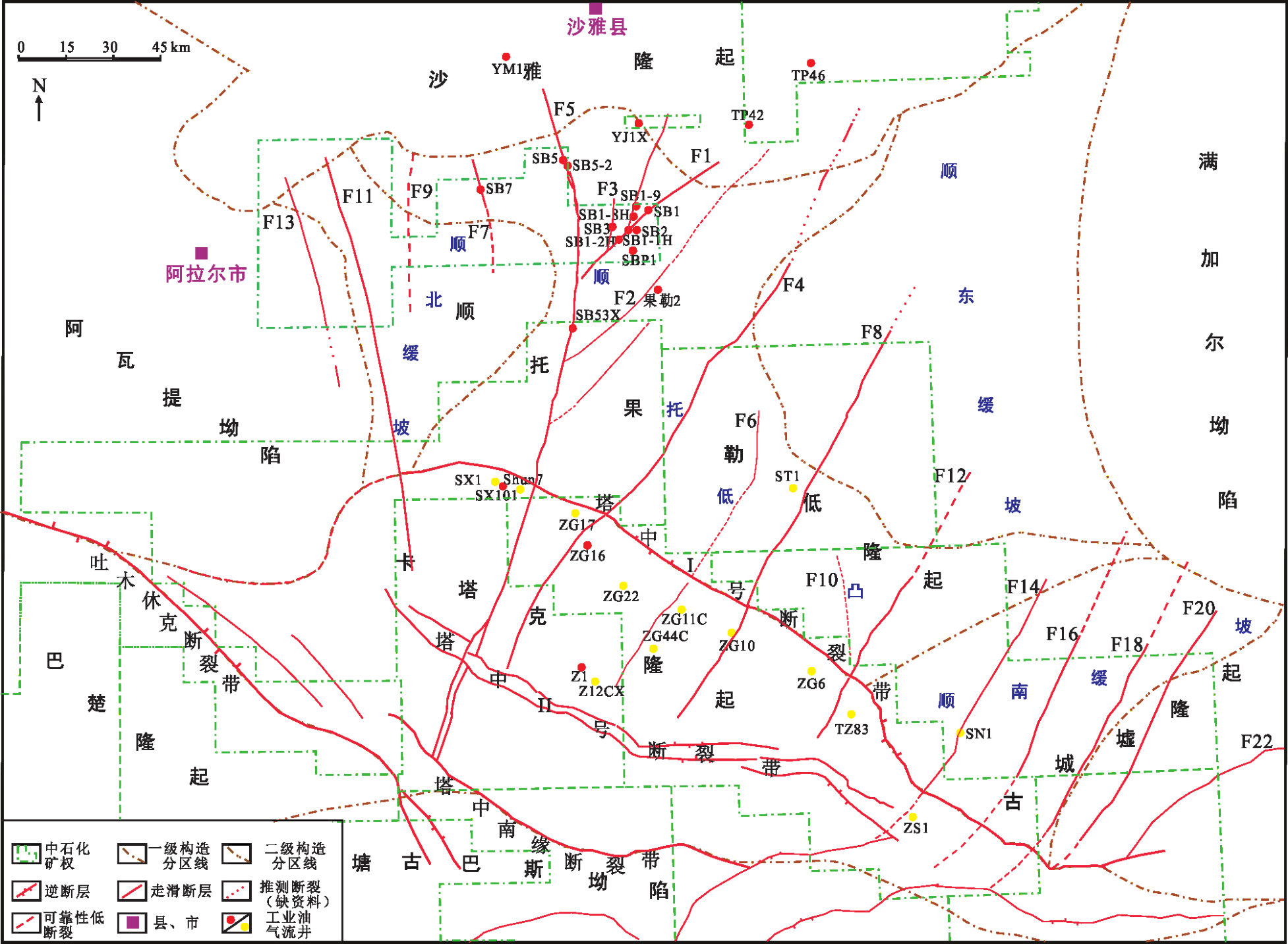Click the red well dot at TP46
1288x944 pixels.
811,63
